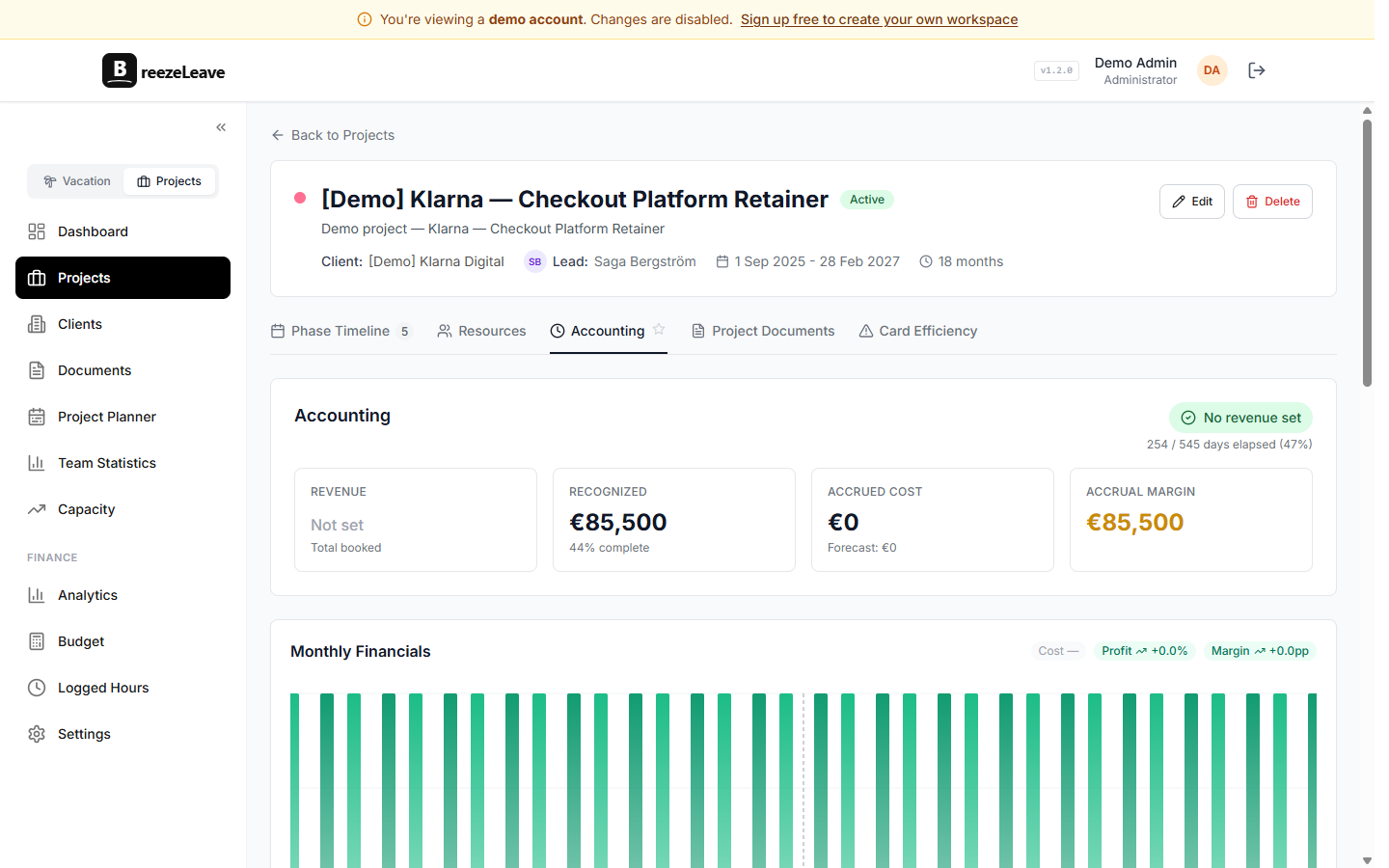1389x868 pixels.
Task: Open the Card Efficiency tab
Action: tap(918, 331)
